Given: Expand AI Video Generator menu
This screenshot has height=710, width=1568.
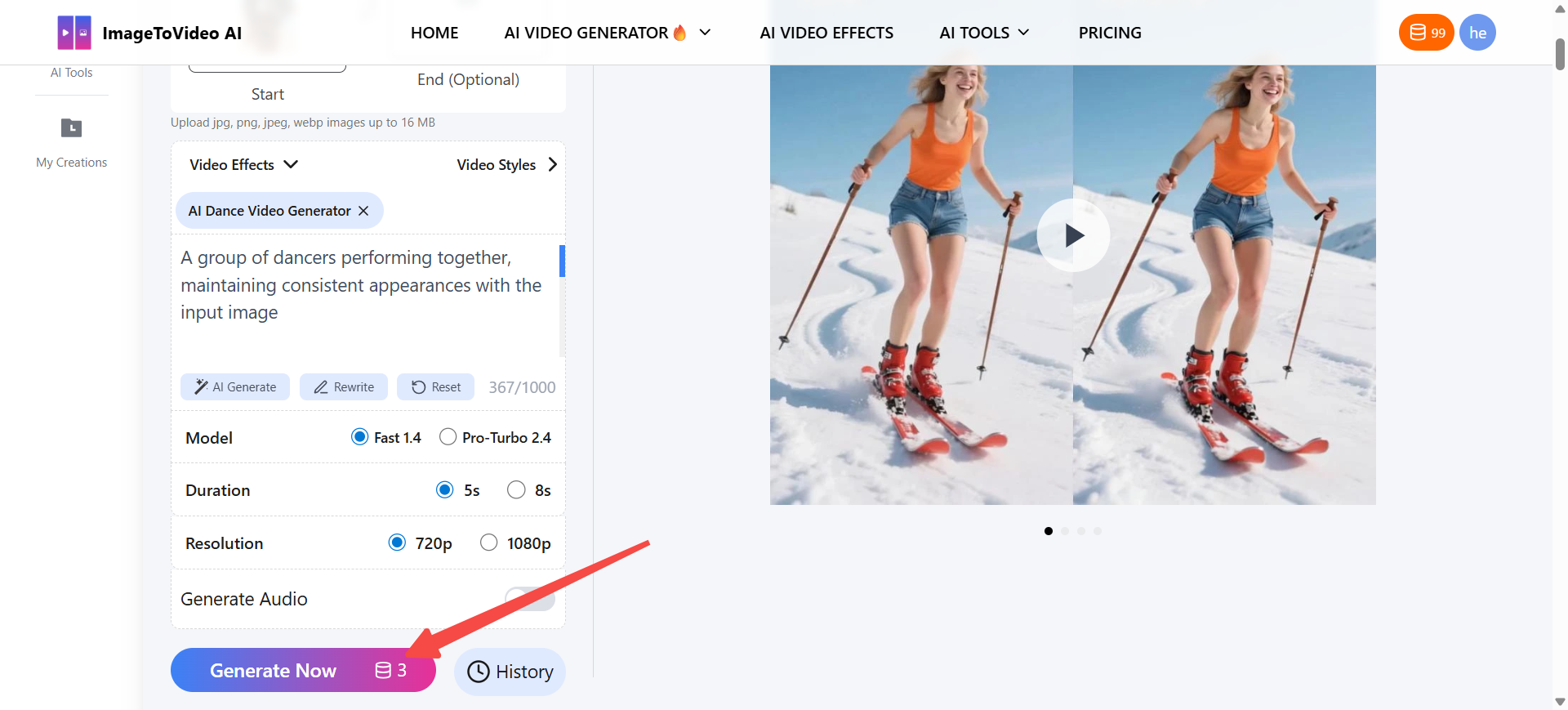Looking at the screenshot, I should tap(608, 33).
